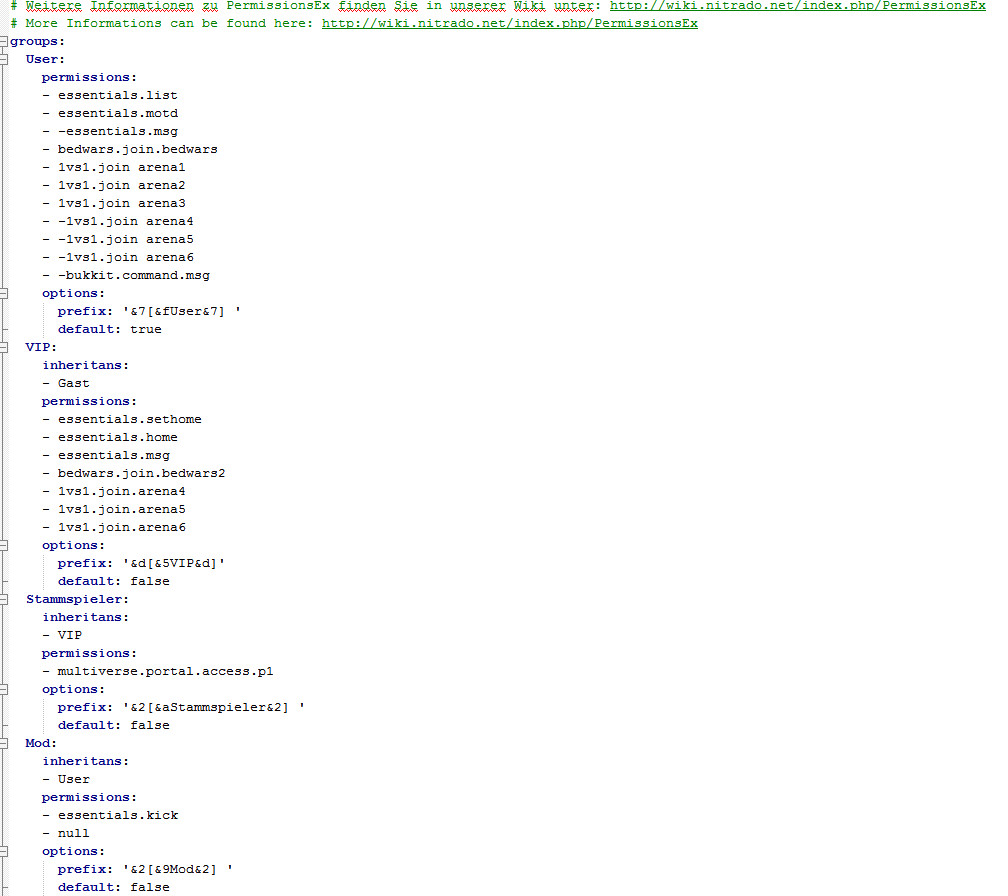Click the 'bedwars.join.bedwars' line under User
The width and height of the screenshot is (1008, 896).
130,150
